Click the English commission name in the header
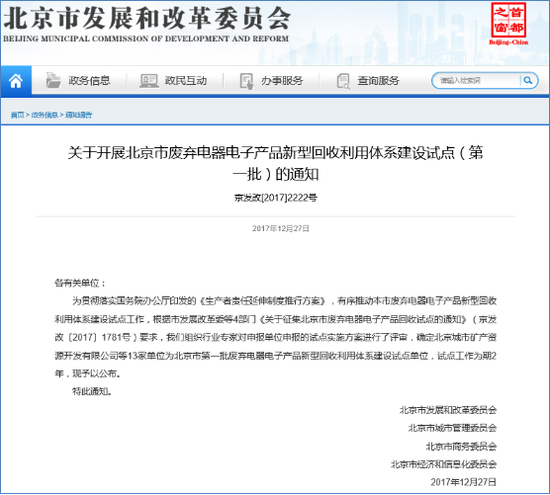550x495 pixels. [146, 39]
